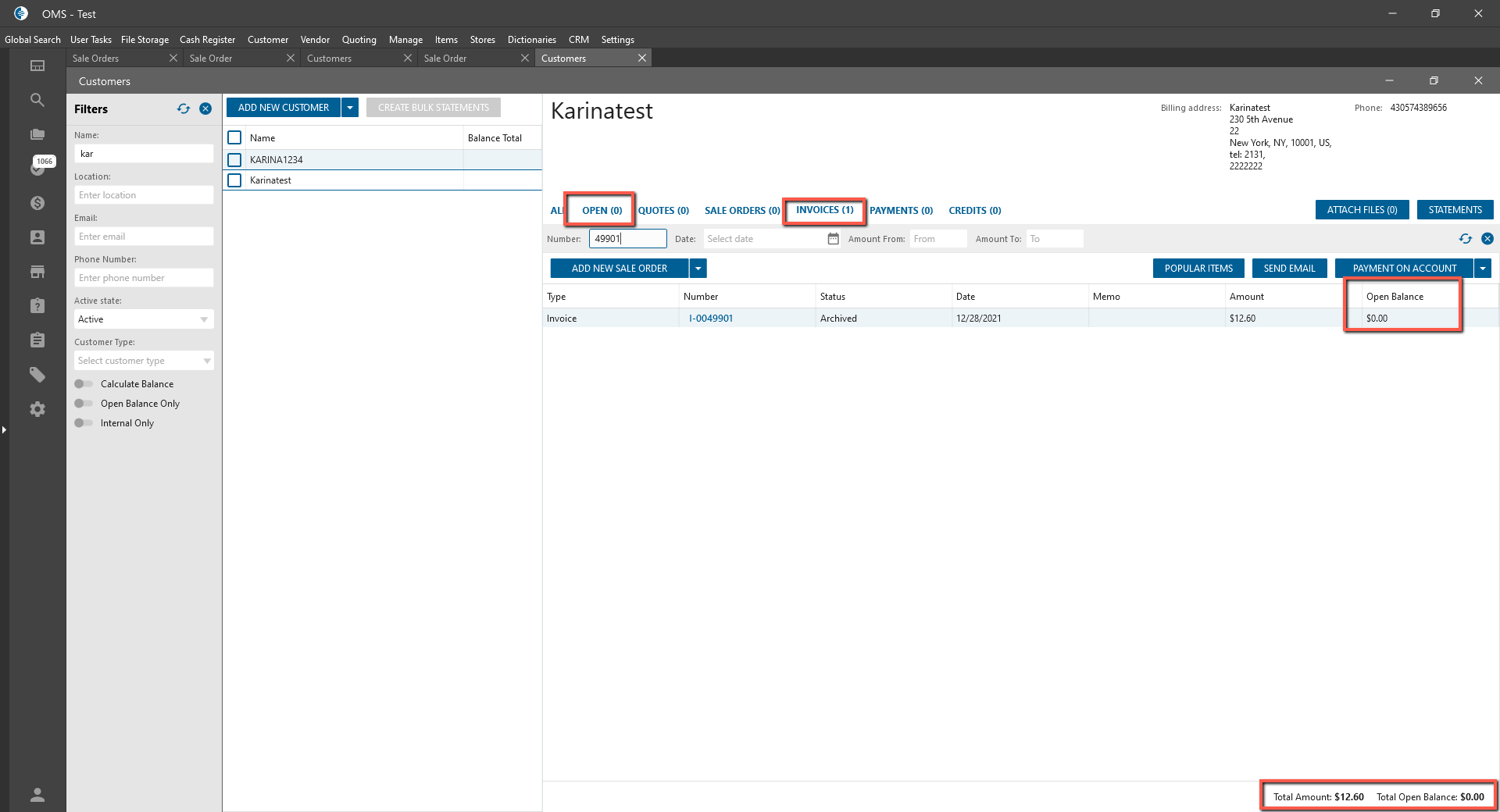This screenshot has width=1500, height=812.
Task: Open the gear icon in the sidebar
Action: pyautogui.click(x=37, y=409)
